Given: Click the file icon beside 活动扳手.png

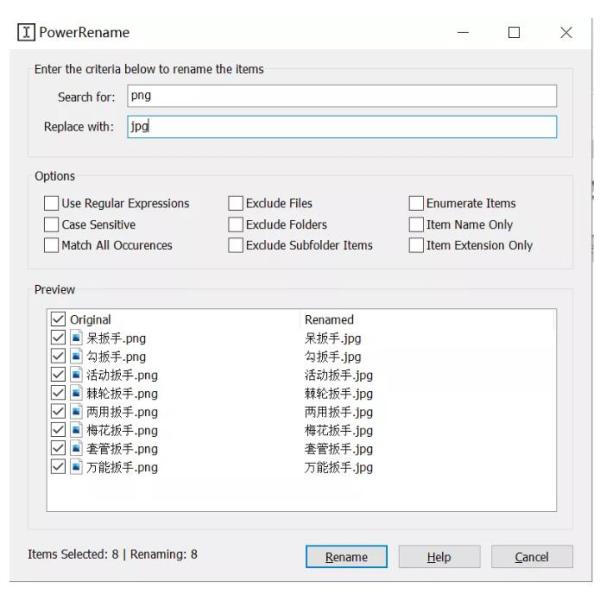Looking at the screenshot, I should [x=77, y=375].
